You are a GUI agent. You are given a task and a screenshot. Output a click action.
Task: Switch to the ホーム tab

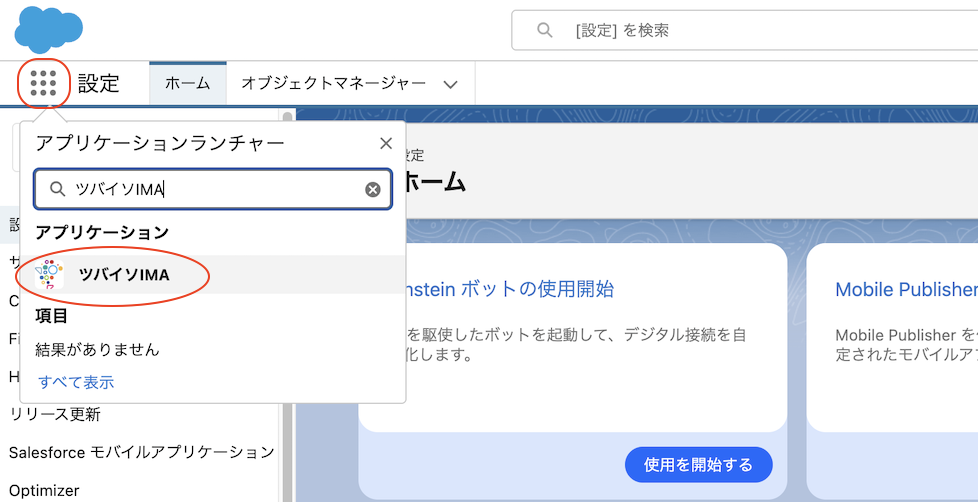coord(188,84)
